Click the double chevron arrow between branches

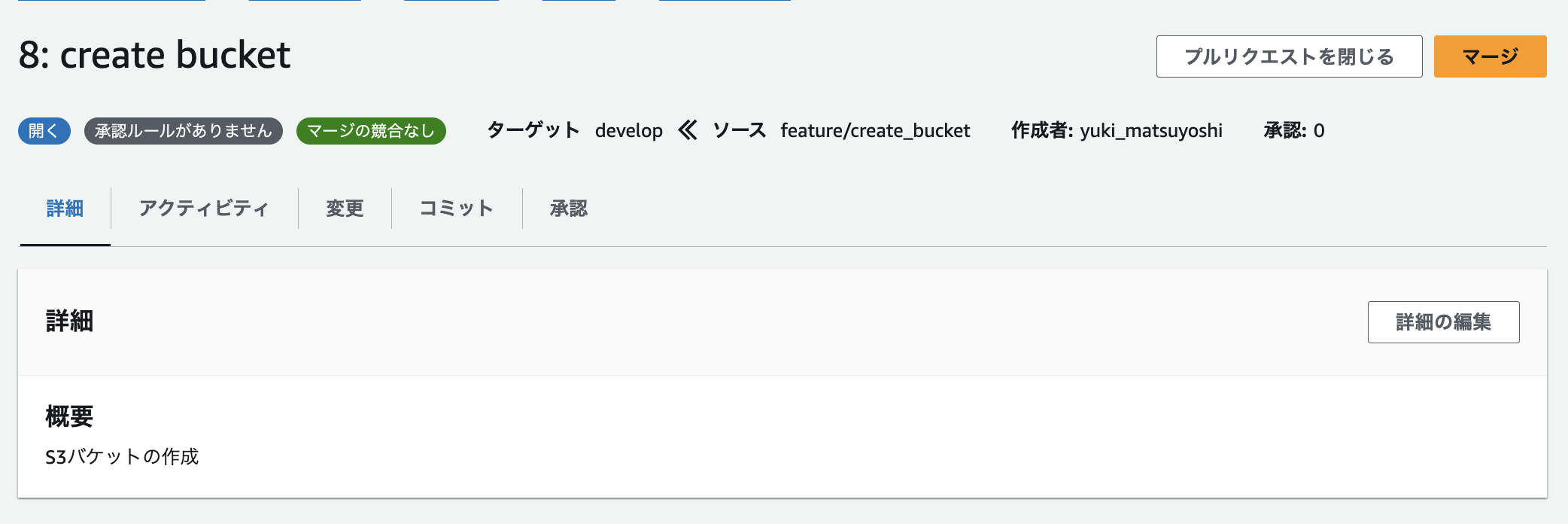[x=688, y=130]
